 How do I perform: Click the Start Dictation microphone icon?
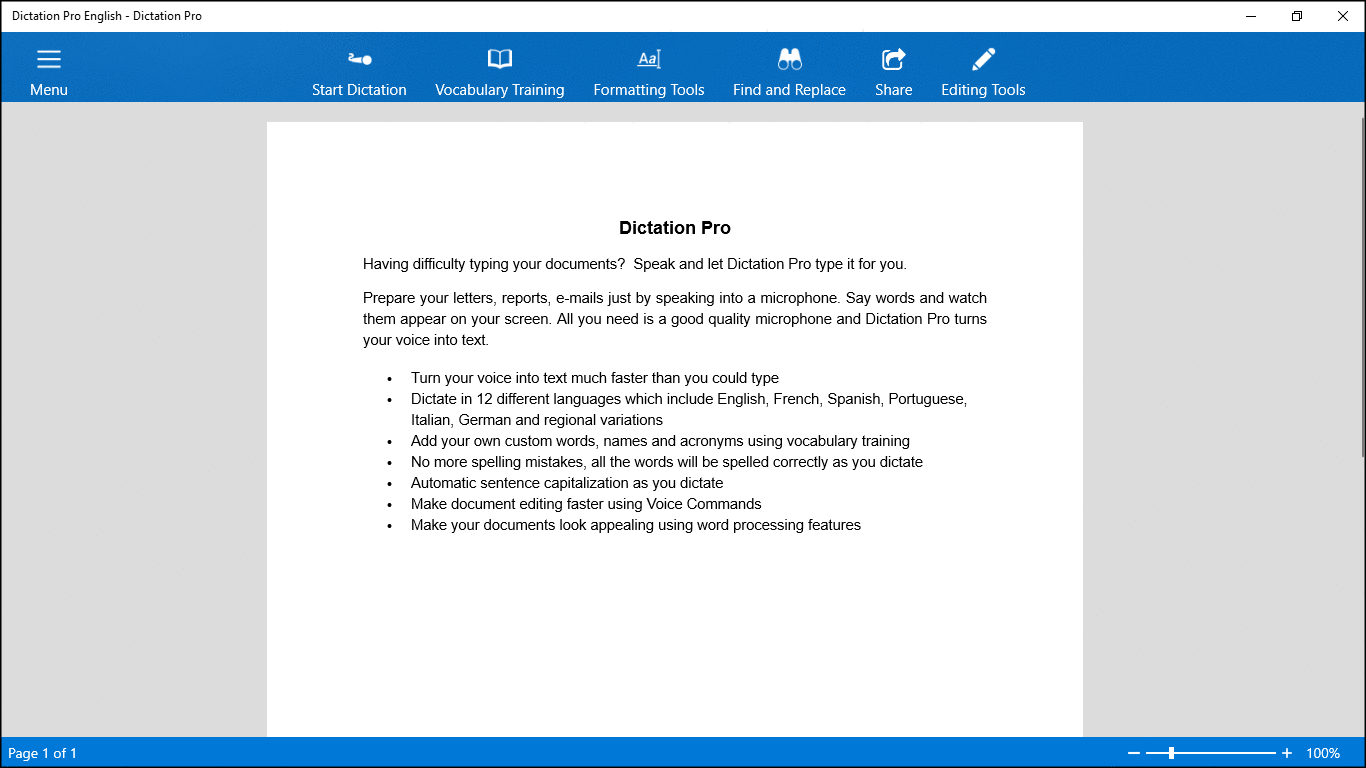(359, 59)
